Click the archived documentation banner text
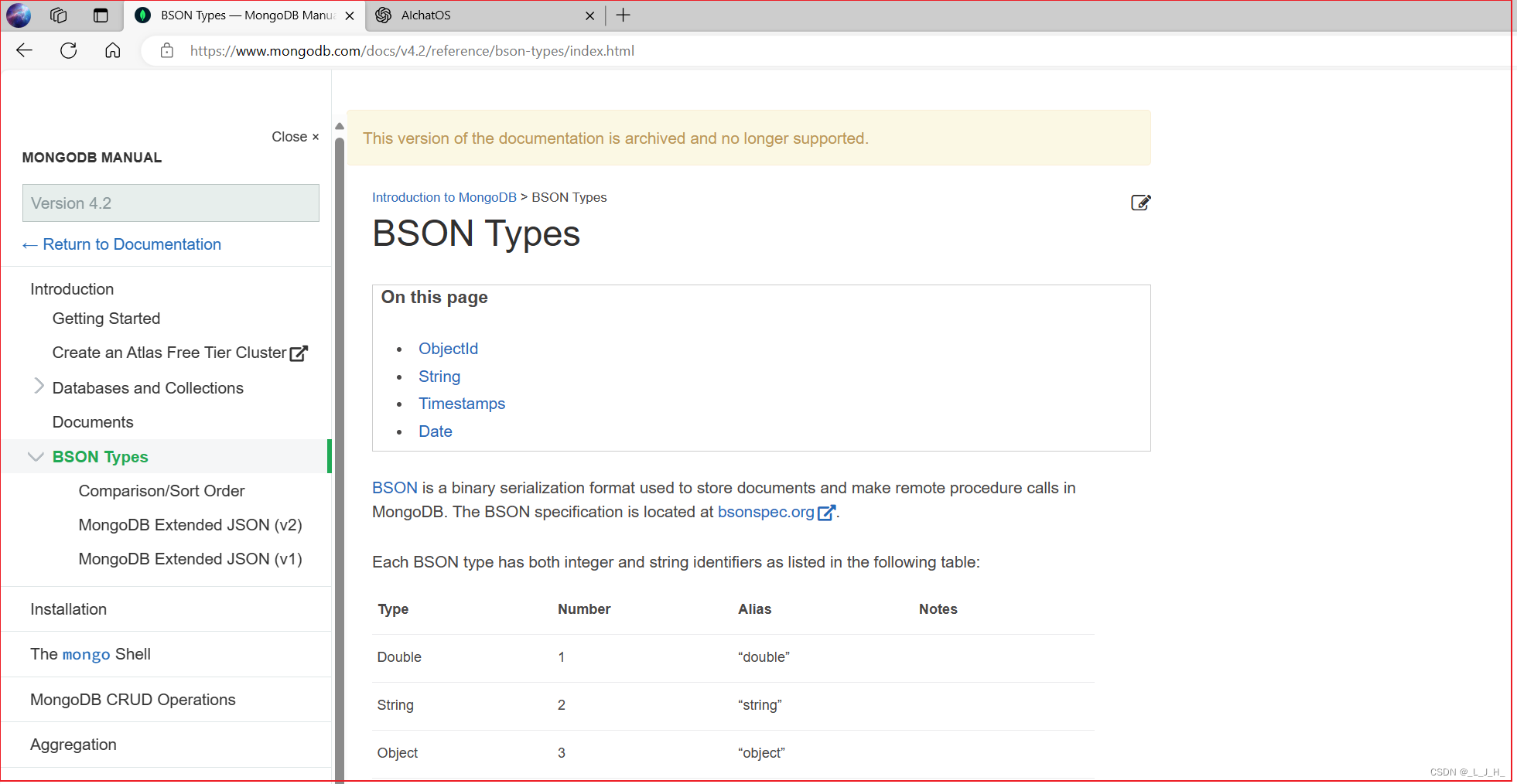1517x784 pixels. pyautogui.click(x=616, y=138)
